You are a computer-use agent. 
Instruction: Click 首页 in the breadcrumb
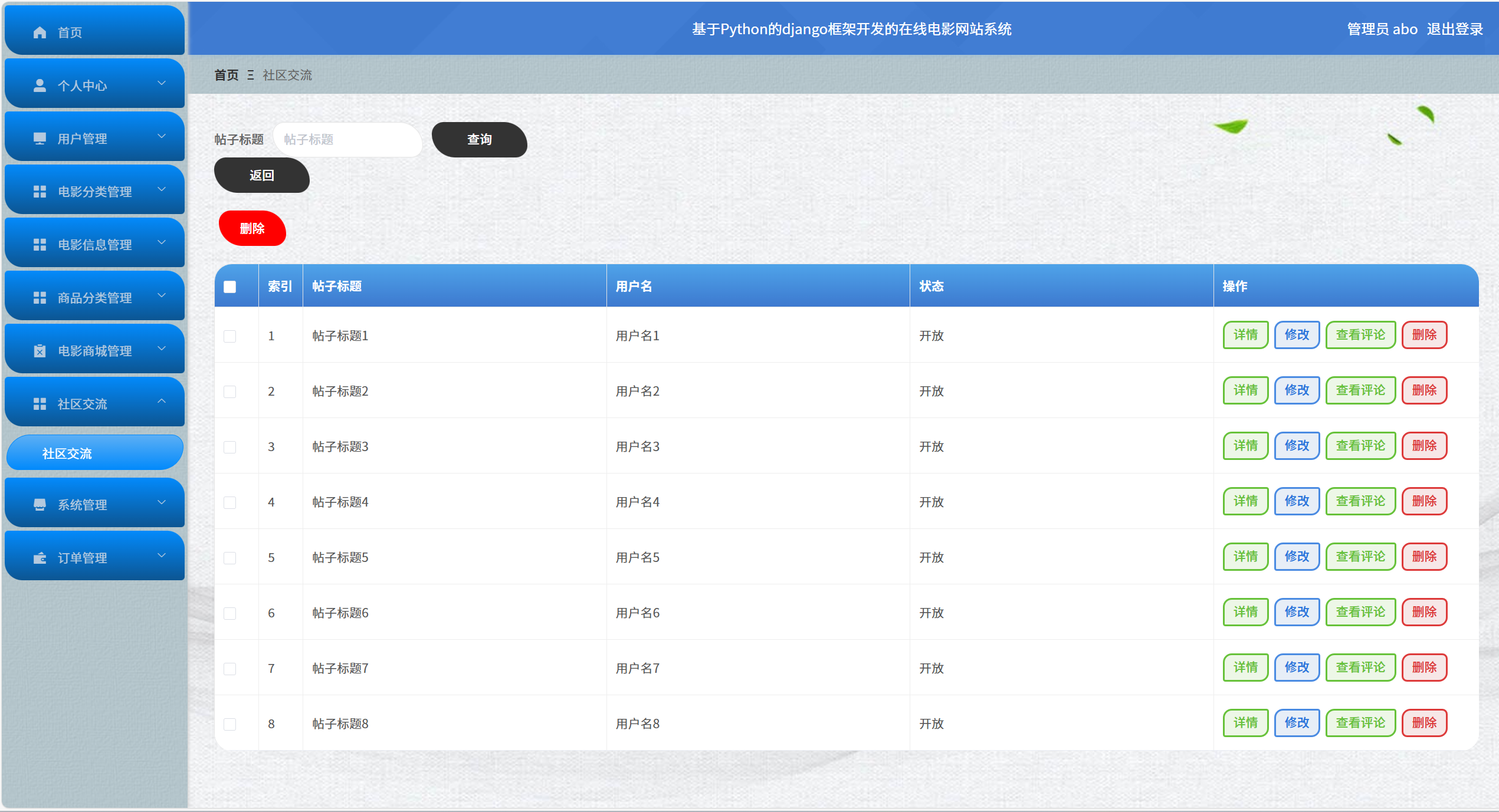226,75
